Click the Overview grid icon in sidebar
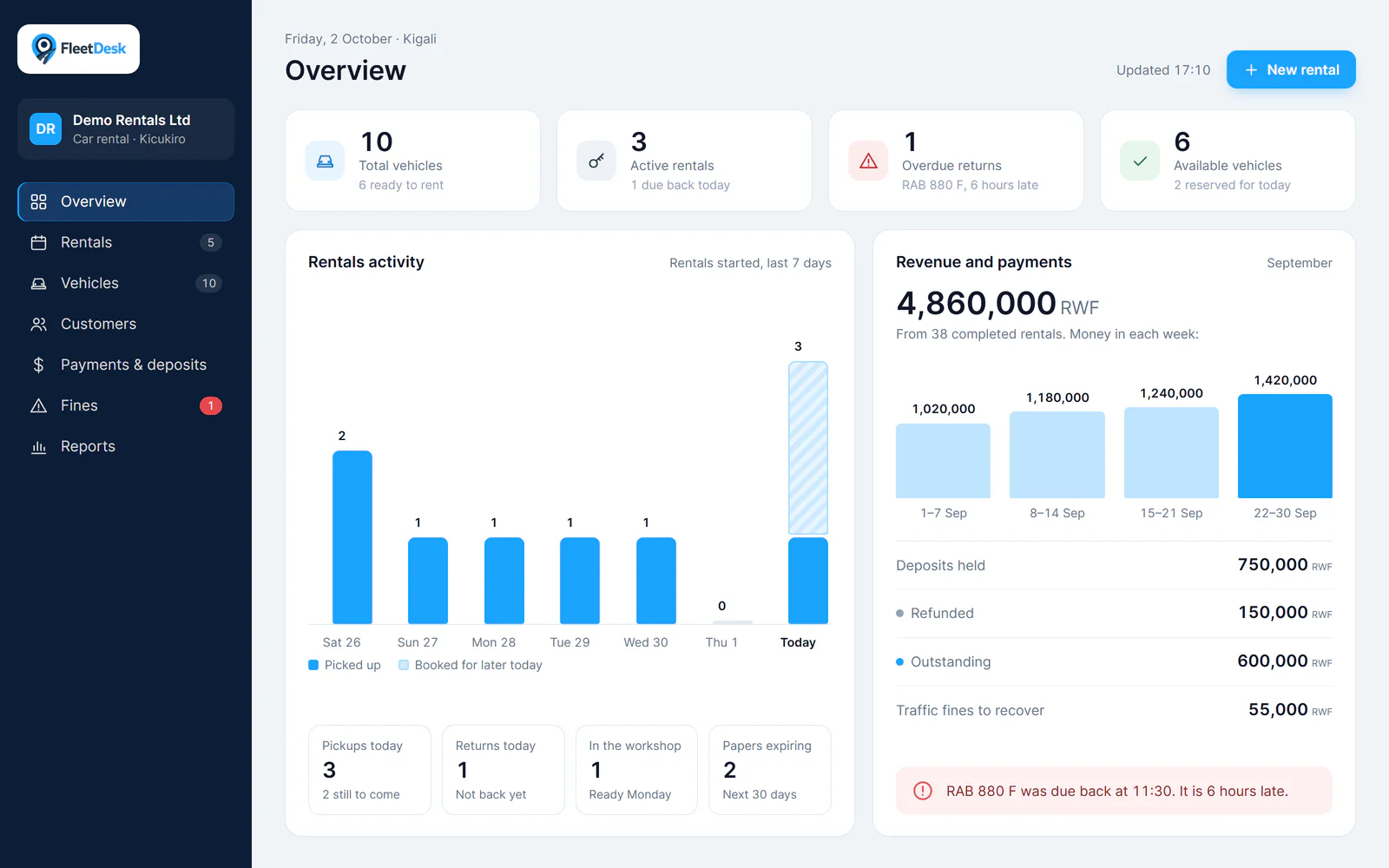Screen dimensions: 1389x868 coord(38,201)
